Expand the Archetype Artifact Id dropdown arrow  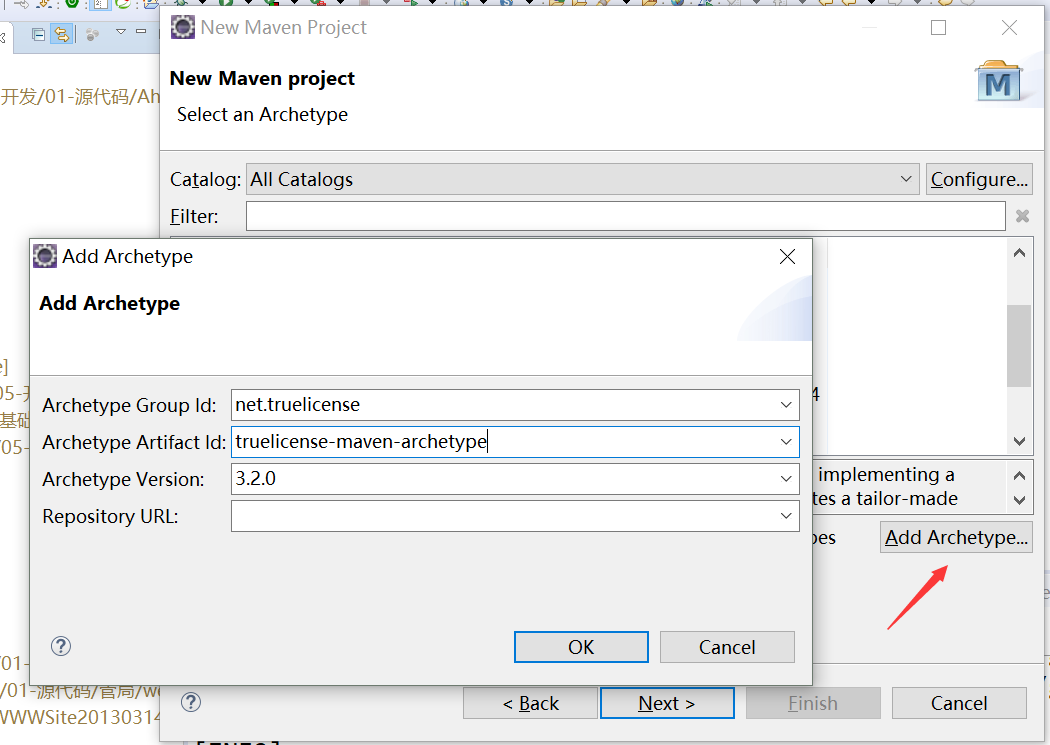point(786,442)
